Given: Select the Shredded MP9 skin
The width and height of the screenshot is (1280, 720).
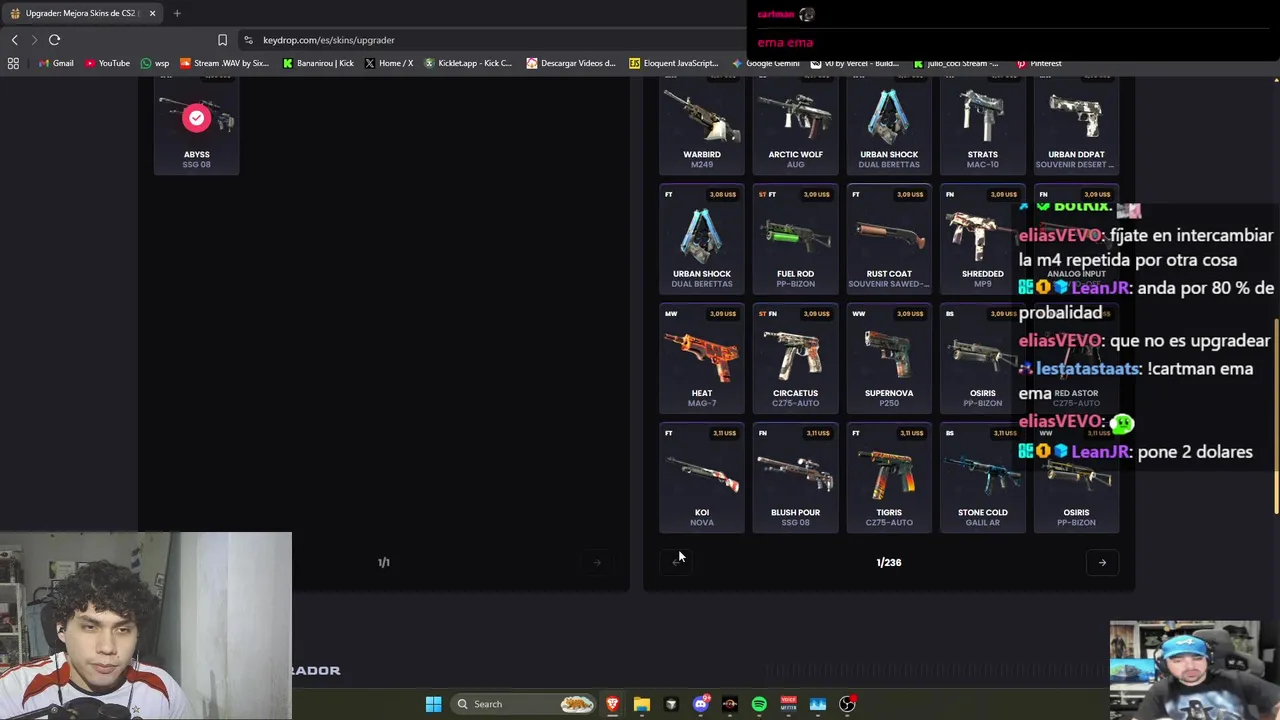Looking at the screenshot, I should tap(982, 239).
